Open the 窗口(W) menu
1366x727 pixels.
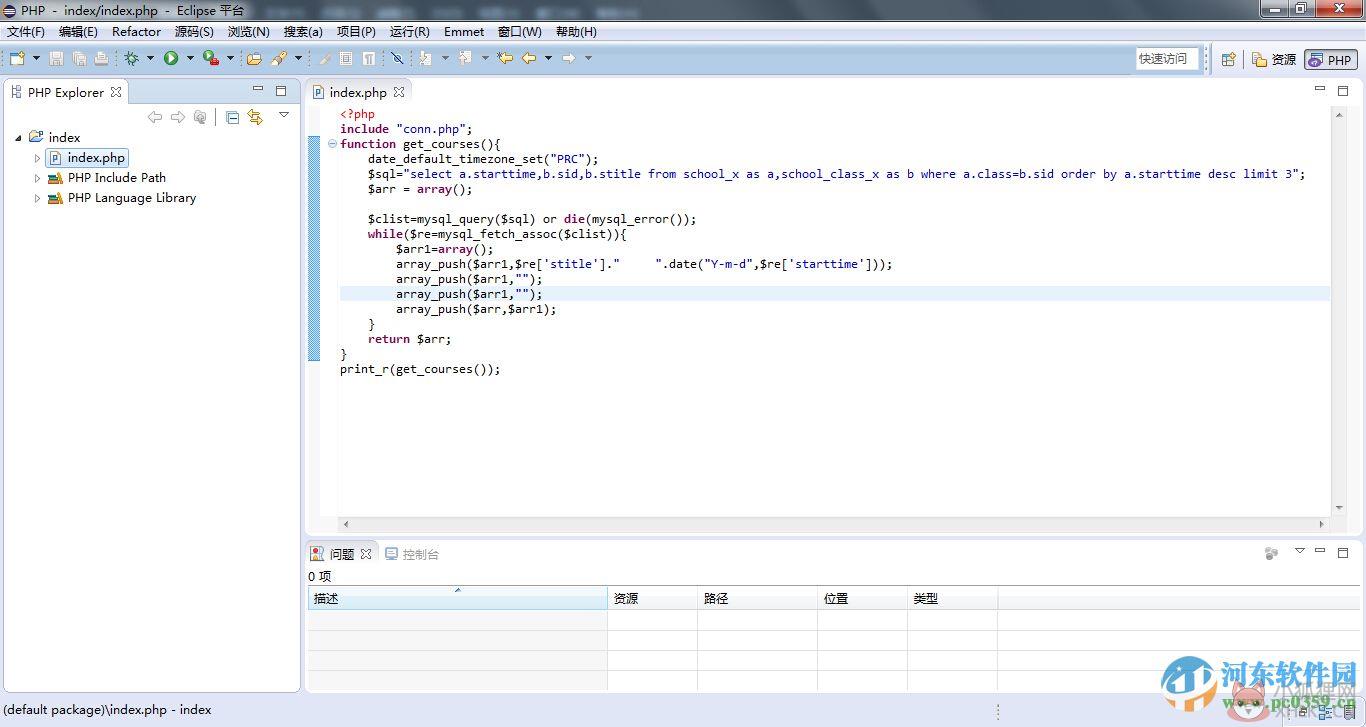(x=520, y=31)
